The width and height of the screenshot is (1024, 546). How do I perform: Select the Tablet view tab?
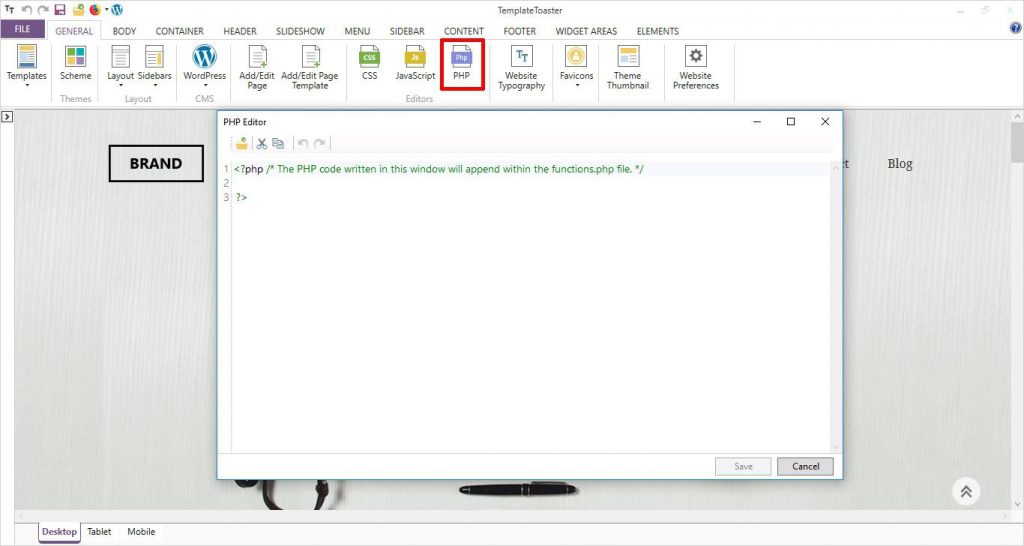[99, 532]
